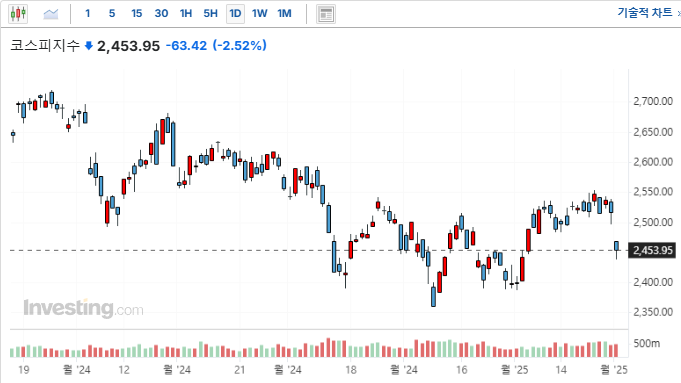
Task: Click the 코스피지수 index name
Action: click(45, 45)
